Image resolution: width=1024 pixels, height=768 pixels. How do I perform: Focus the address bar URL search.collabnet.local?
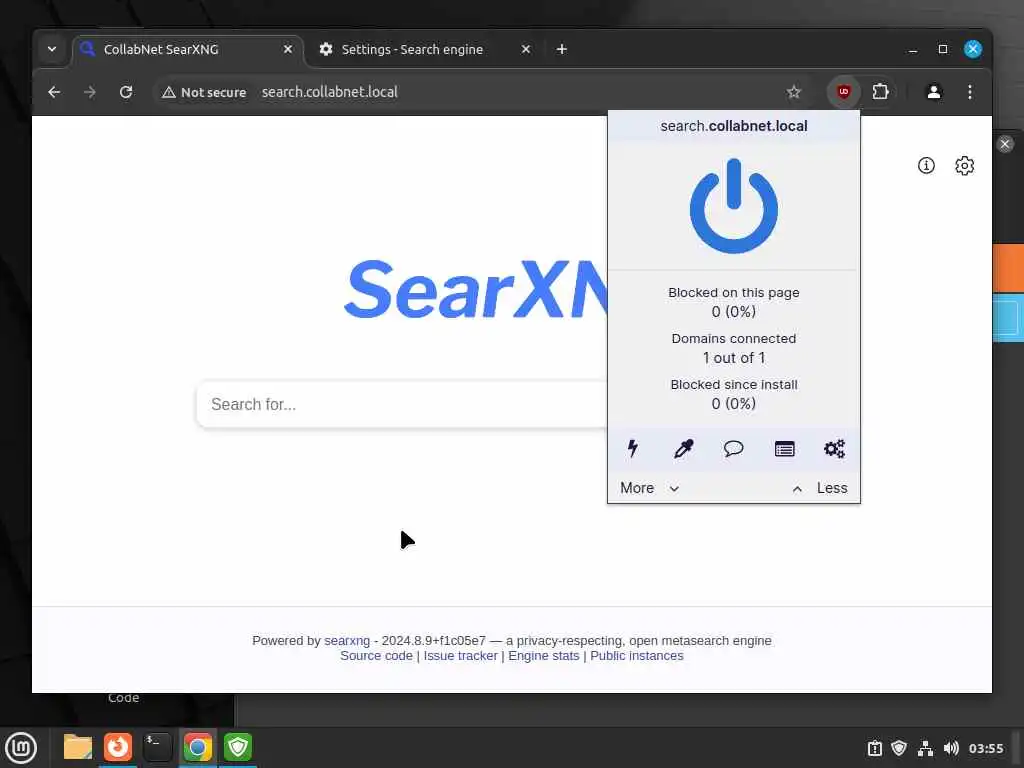329,92
